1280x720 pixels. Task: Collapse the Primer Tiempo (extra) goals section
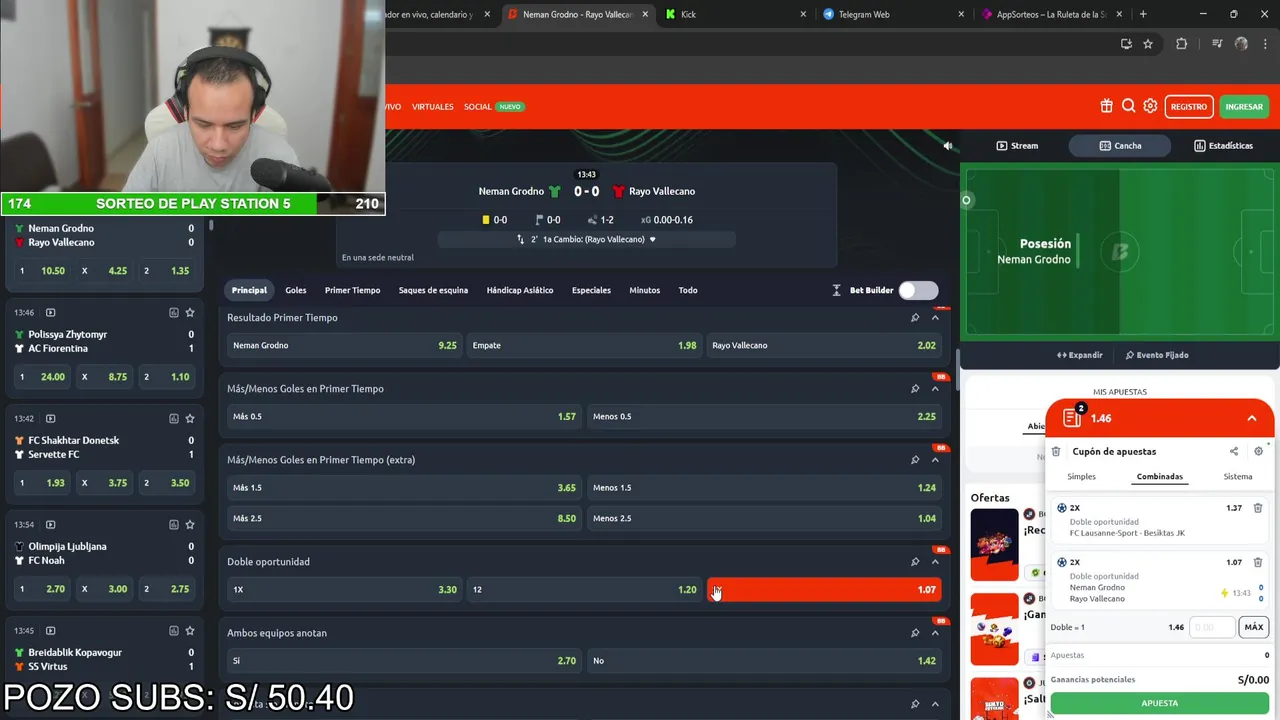pos(935,459)
